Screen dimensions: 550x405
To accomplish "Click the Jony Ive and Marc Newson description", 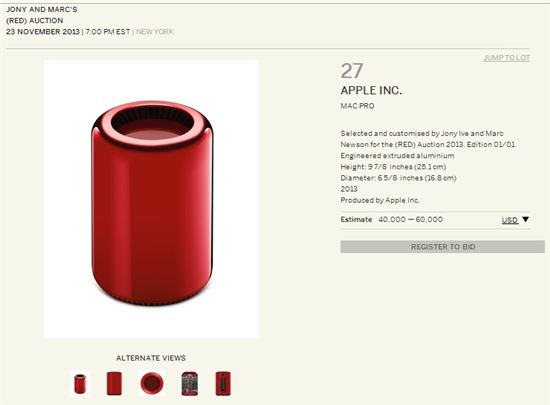I will (x=428, y=139).
